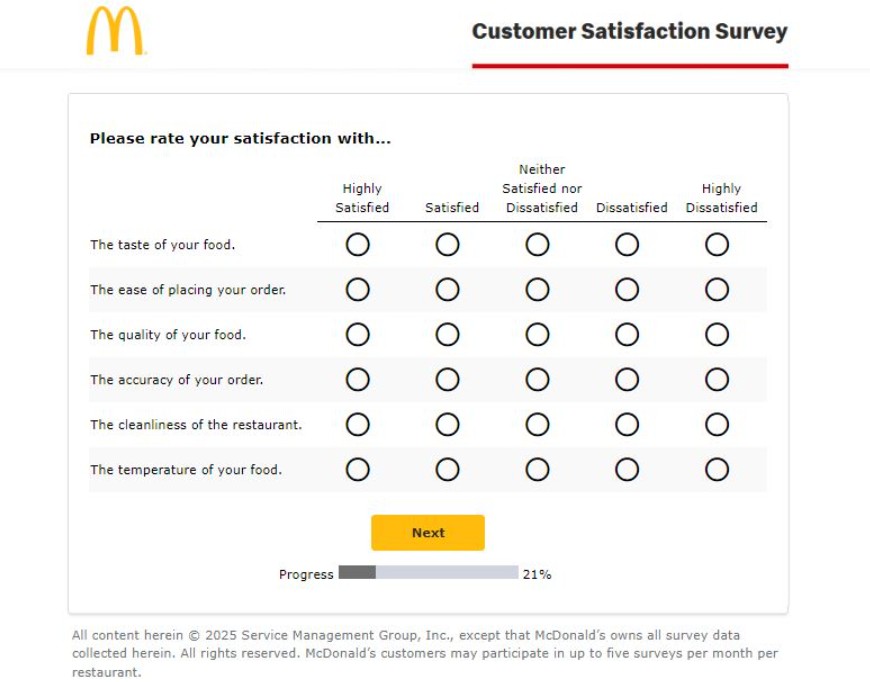The width and height of the screenshot is (870, 682).
Task: Choose Highly Dissatisfied for taste of food
Action: (715, 244)
